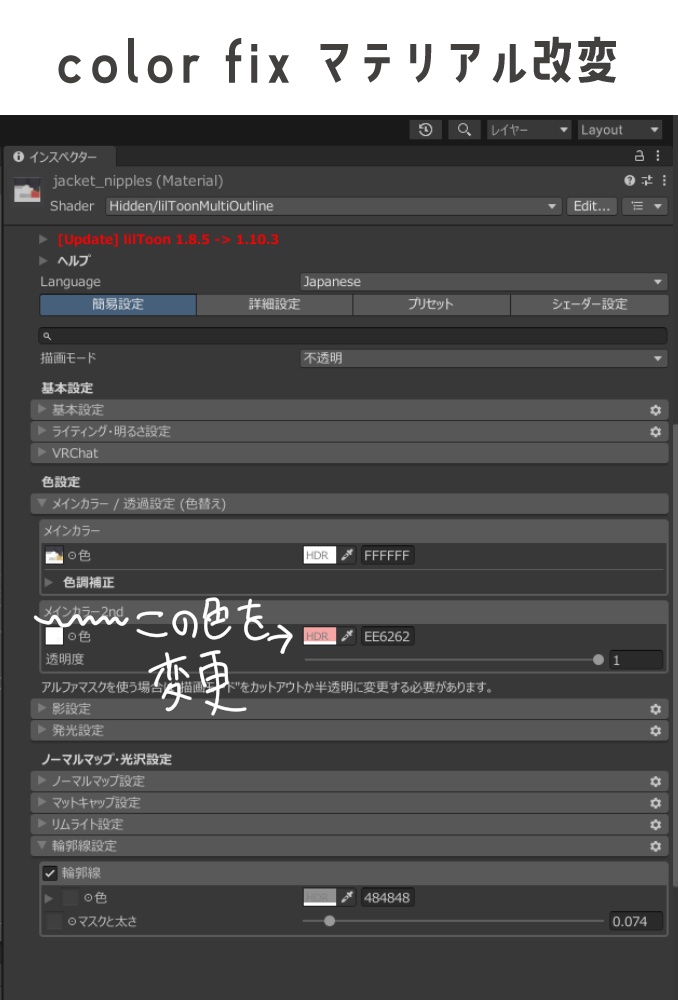The width and height of the screenshot is (678, 1000).
Task: Open the Layout dropdown
Action: (620, 130)
